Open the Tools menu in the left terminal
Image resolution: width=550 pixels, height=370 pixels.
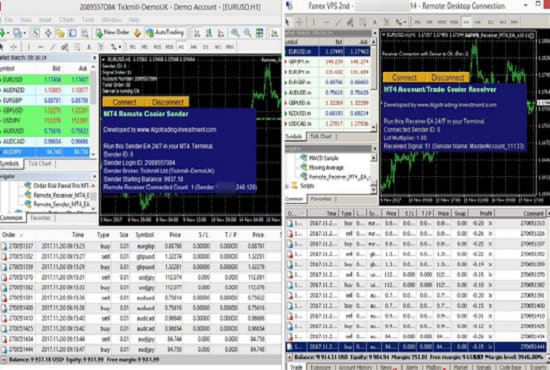[x=88, y=20]
